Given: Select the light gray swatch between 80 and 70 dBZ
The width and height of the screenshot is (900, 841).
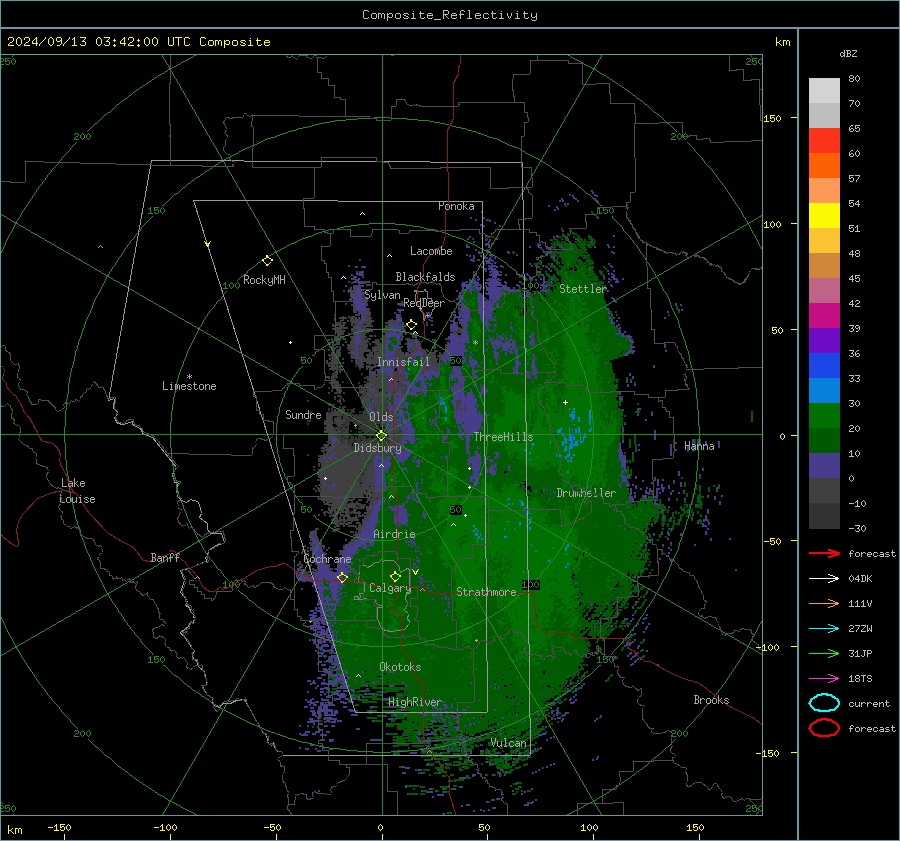Looking at the screenshot, I should tap(824, 91).
